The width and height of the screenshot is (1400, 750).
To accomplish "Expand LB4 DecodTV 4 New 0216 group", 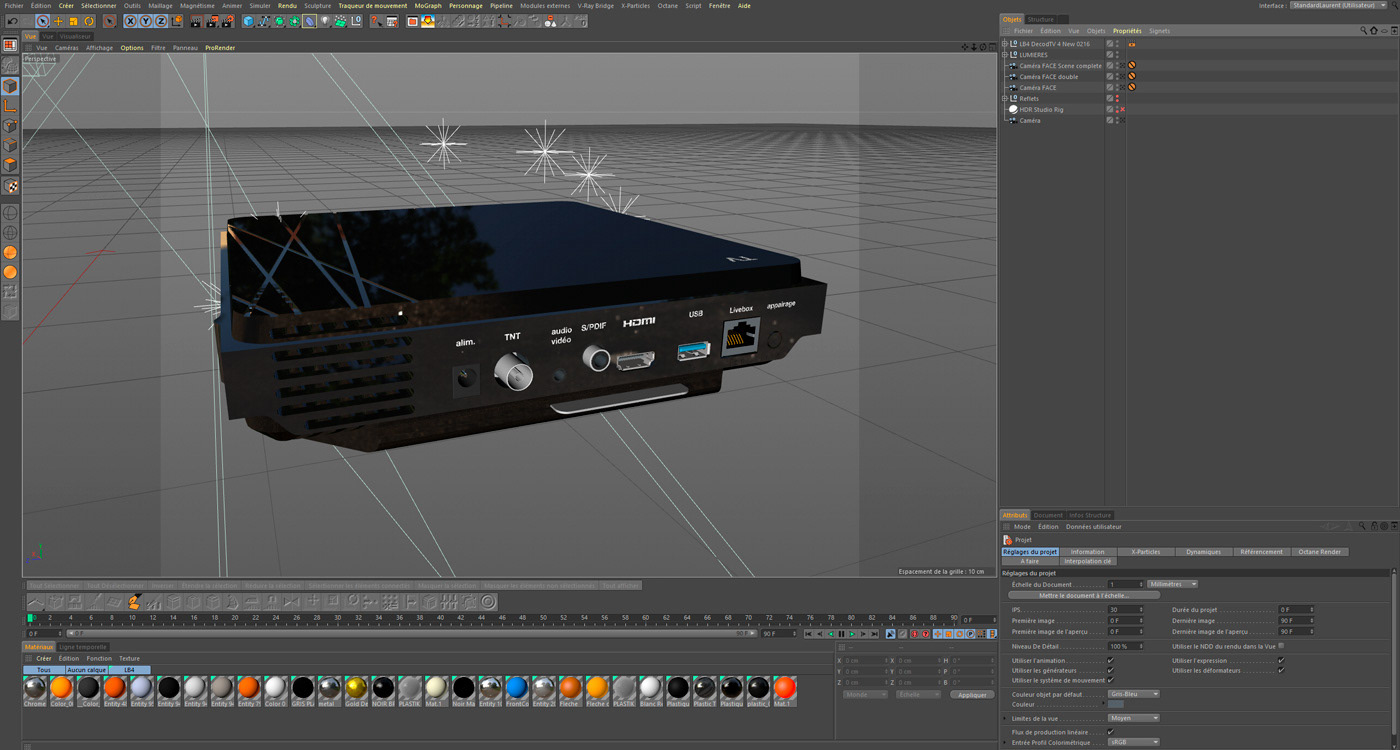I will [x=1005, y=44].
